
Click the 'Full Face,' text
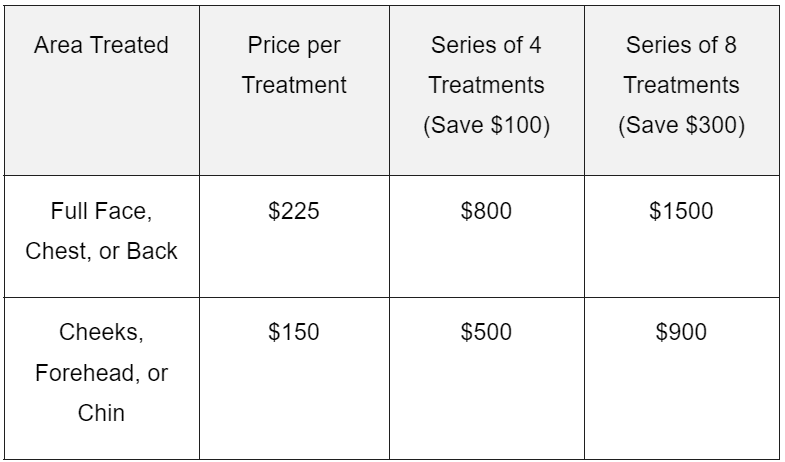(101, 211)
